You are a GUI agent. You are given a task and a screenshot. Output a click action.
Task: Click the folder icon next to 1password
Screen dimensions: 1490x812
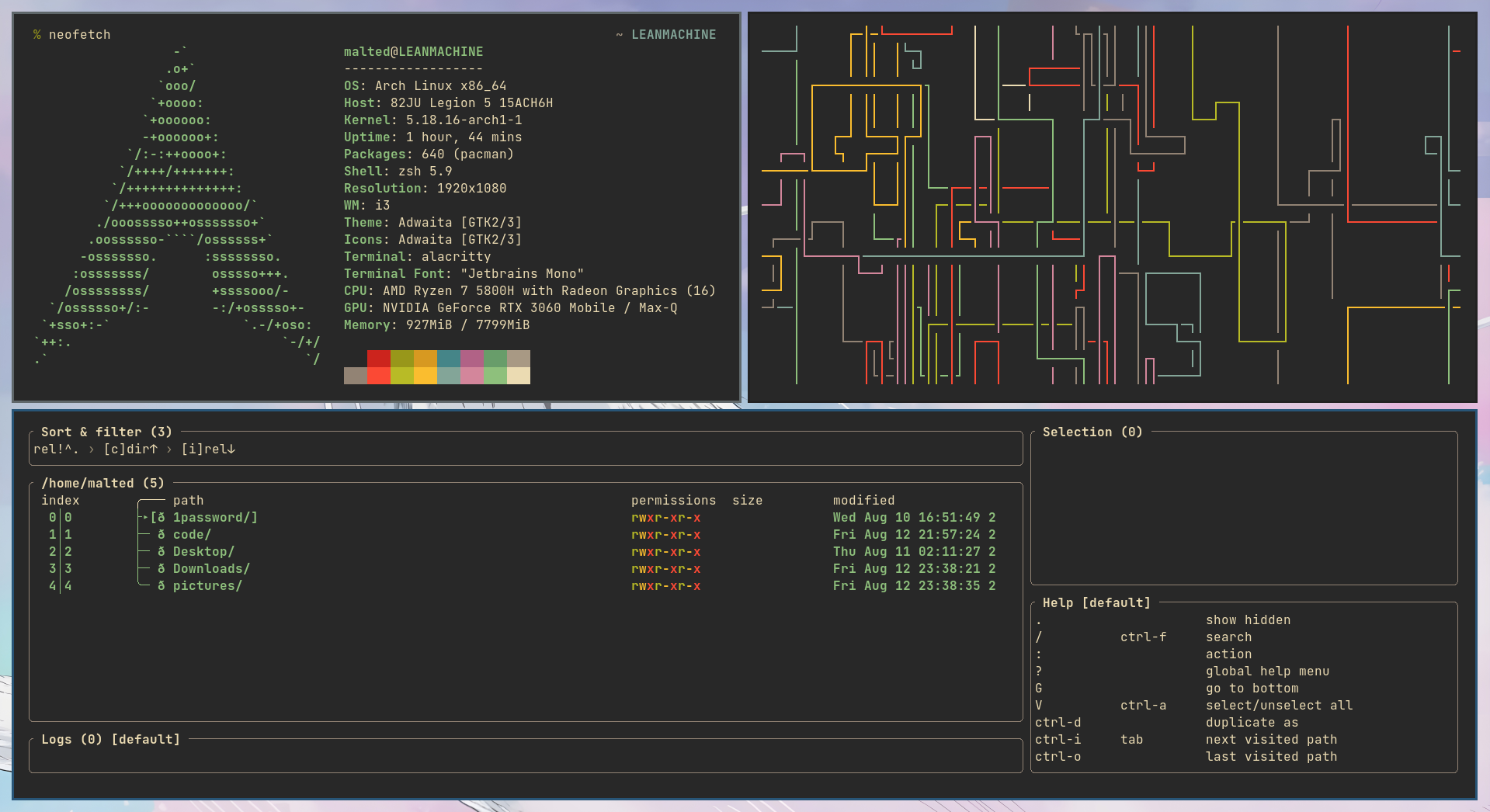coord(162,518)
